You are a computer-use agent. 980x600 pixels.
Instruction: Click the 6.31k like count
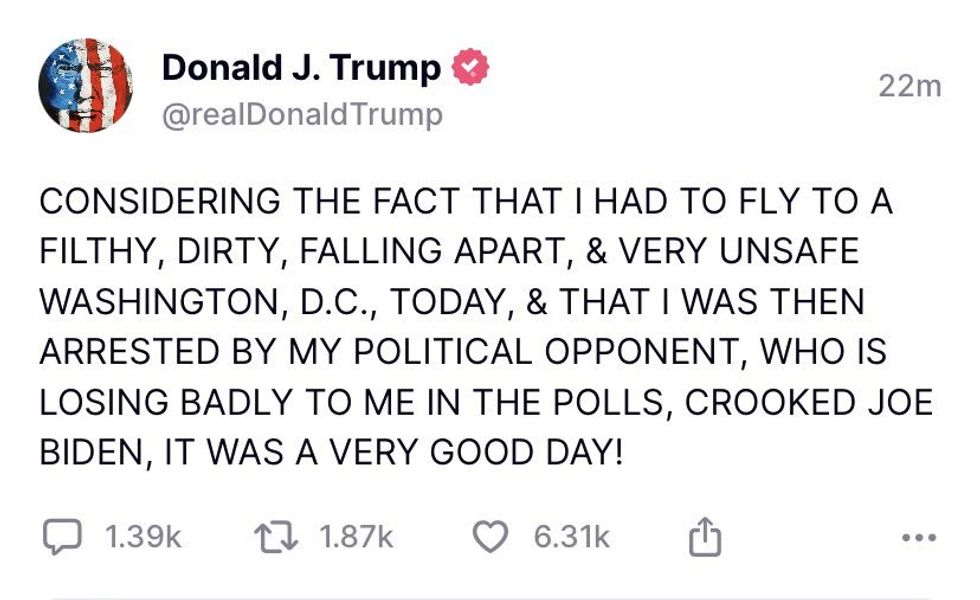(x=571, y=538)
